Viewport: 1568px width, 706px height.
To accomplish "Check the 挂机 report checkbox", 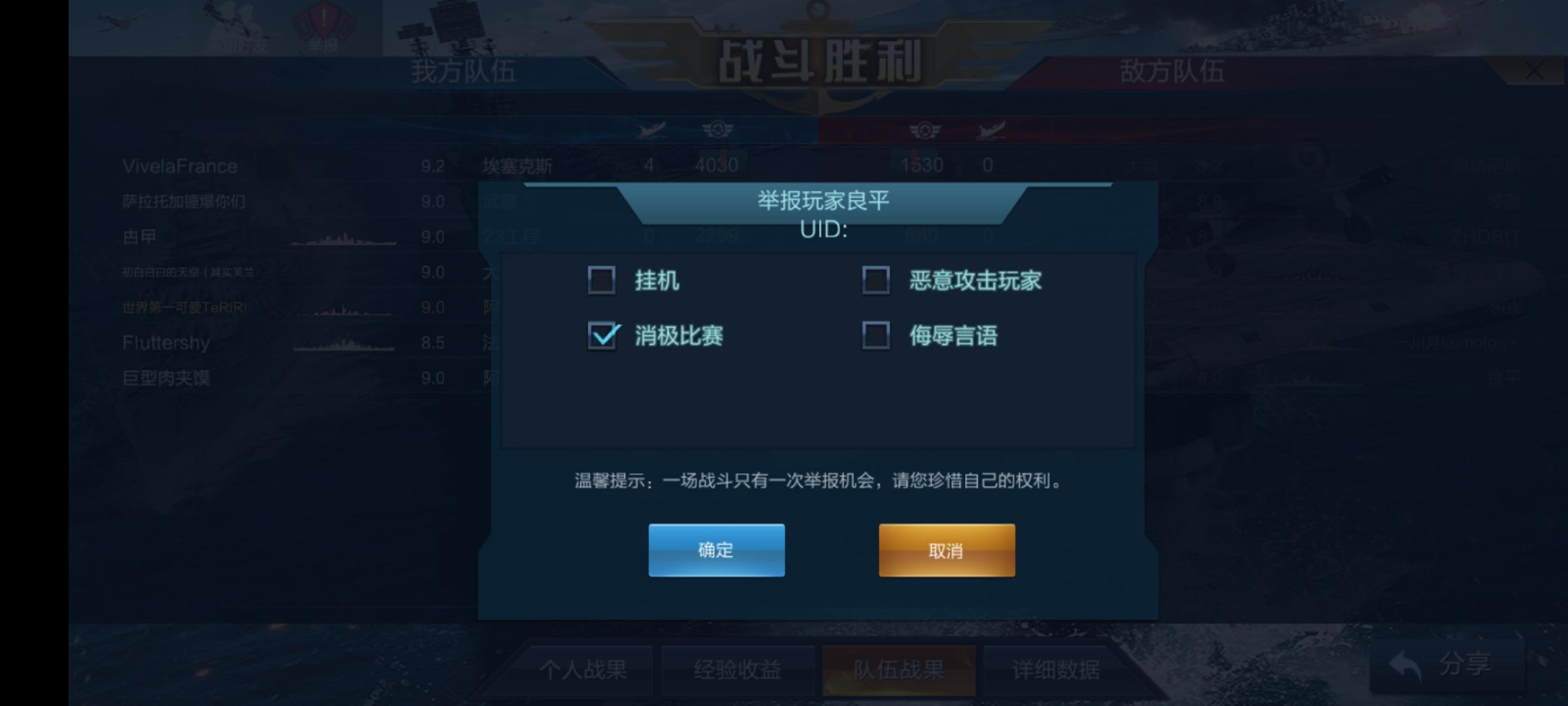I will point(601,280).
